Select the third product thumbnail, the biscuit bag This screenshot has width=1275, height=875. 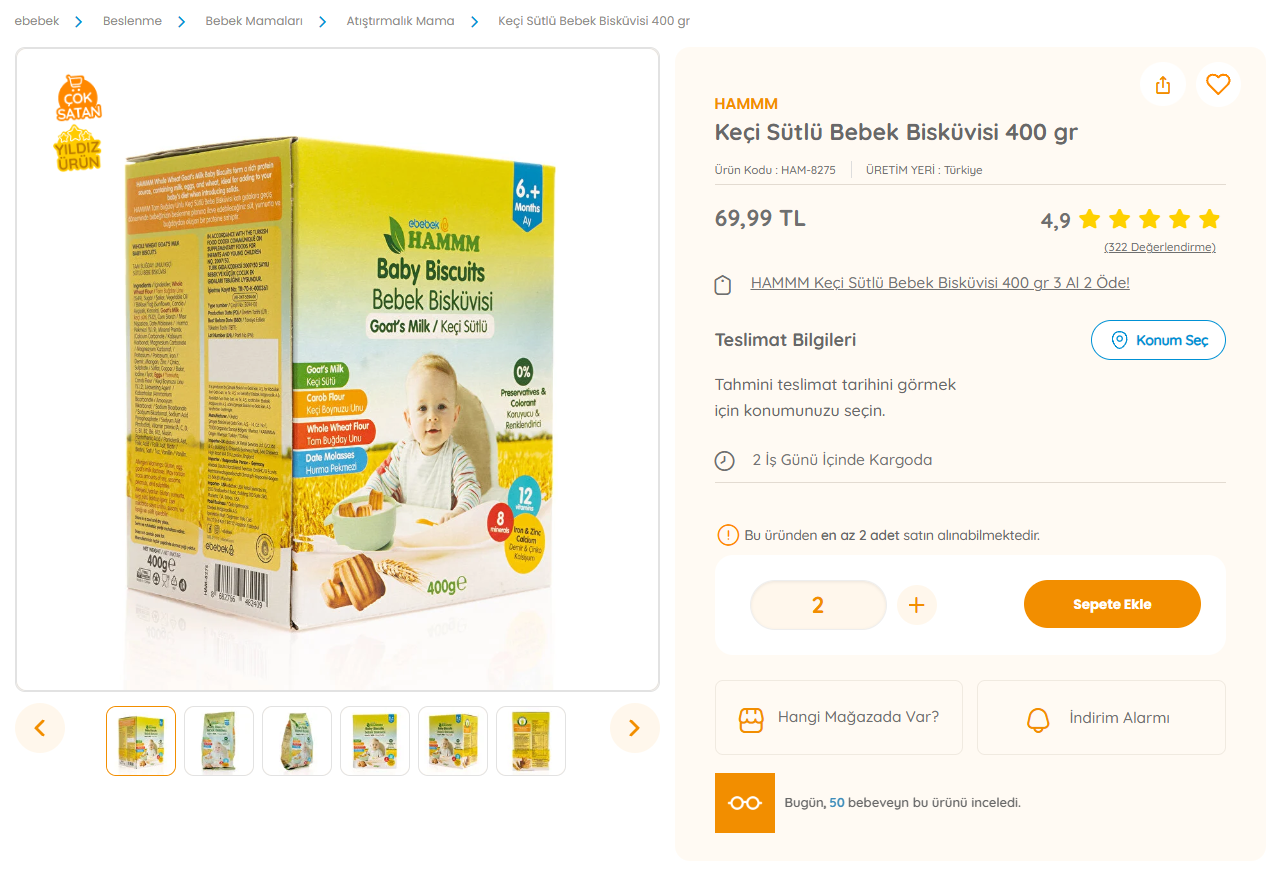297,741
